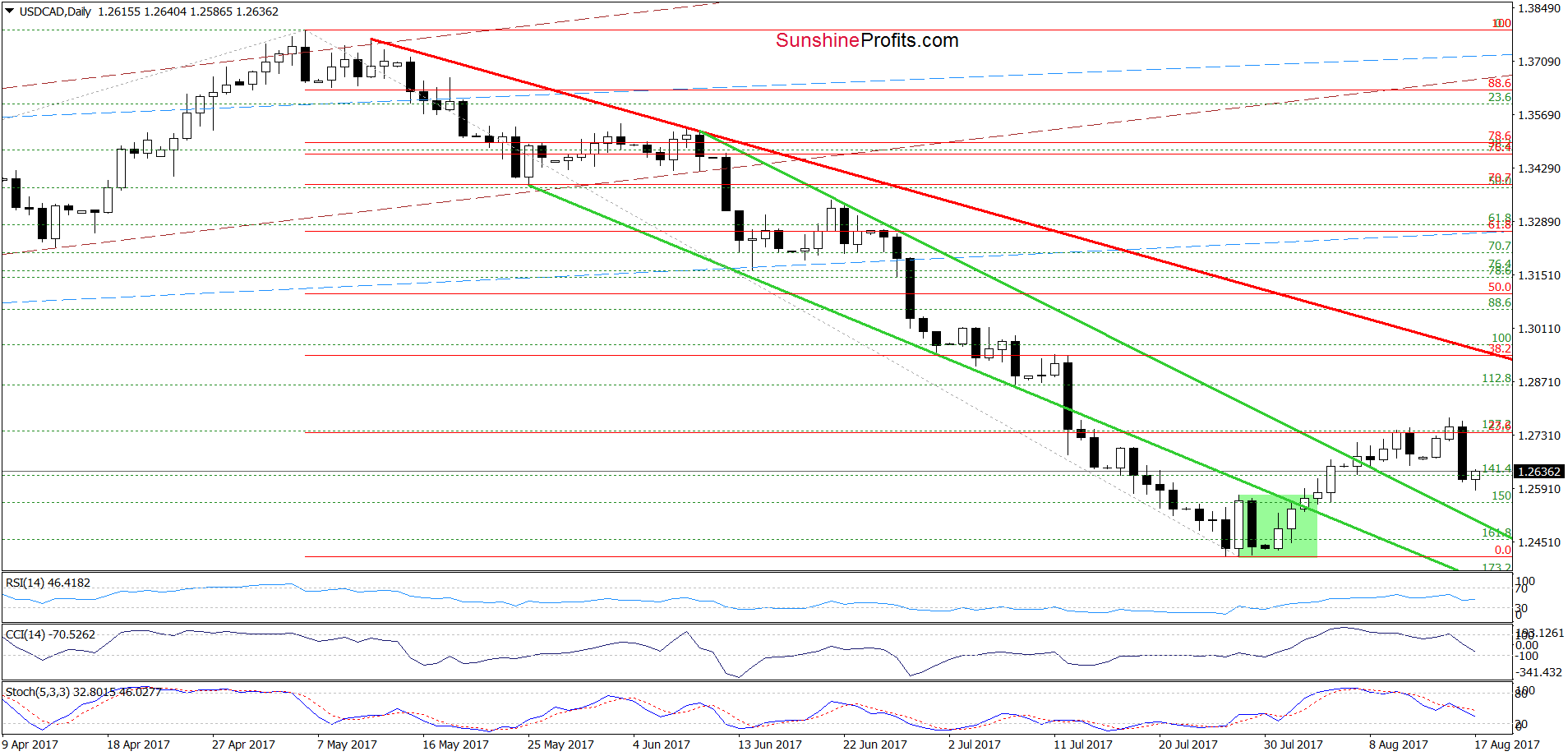Screen dimensions: 1568x756
Task: Click the 1.24510 price axis label
Action: pyautogui.click(x=1538, y=542)
